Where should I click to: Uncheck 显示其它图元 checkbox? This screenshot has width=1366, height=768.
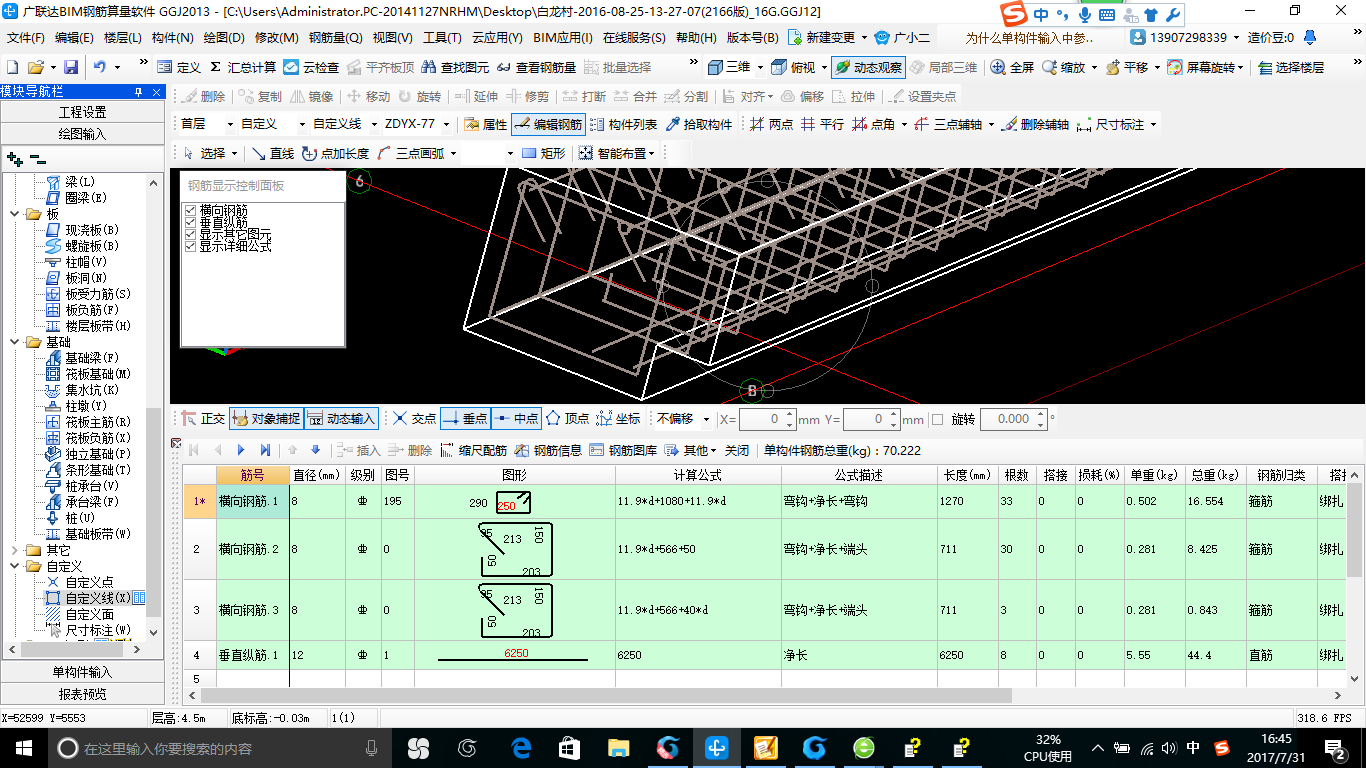tap(191, 234)
